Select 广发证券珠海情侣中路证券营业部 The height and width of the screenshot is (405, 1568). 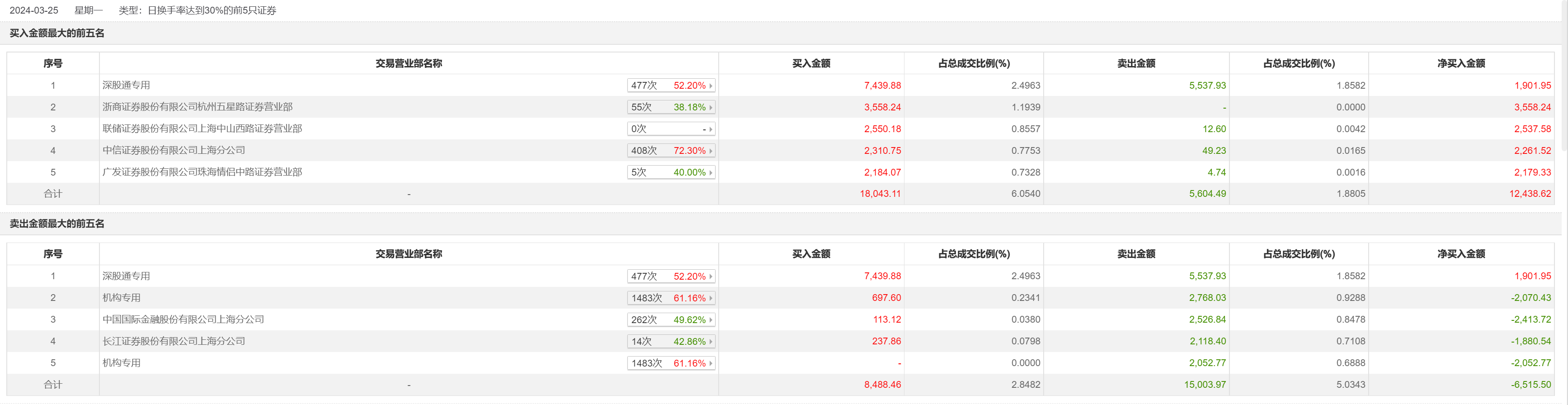202,172
